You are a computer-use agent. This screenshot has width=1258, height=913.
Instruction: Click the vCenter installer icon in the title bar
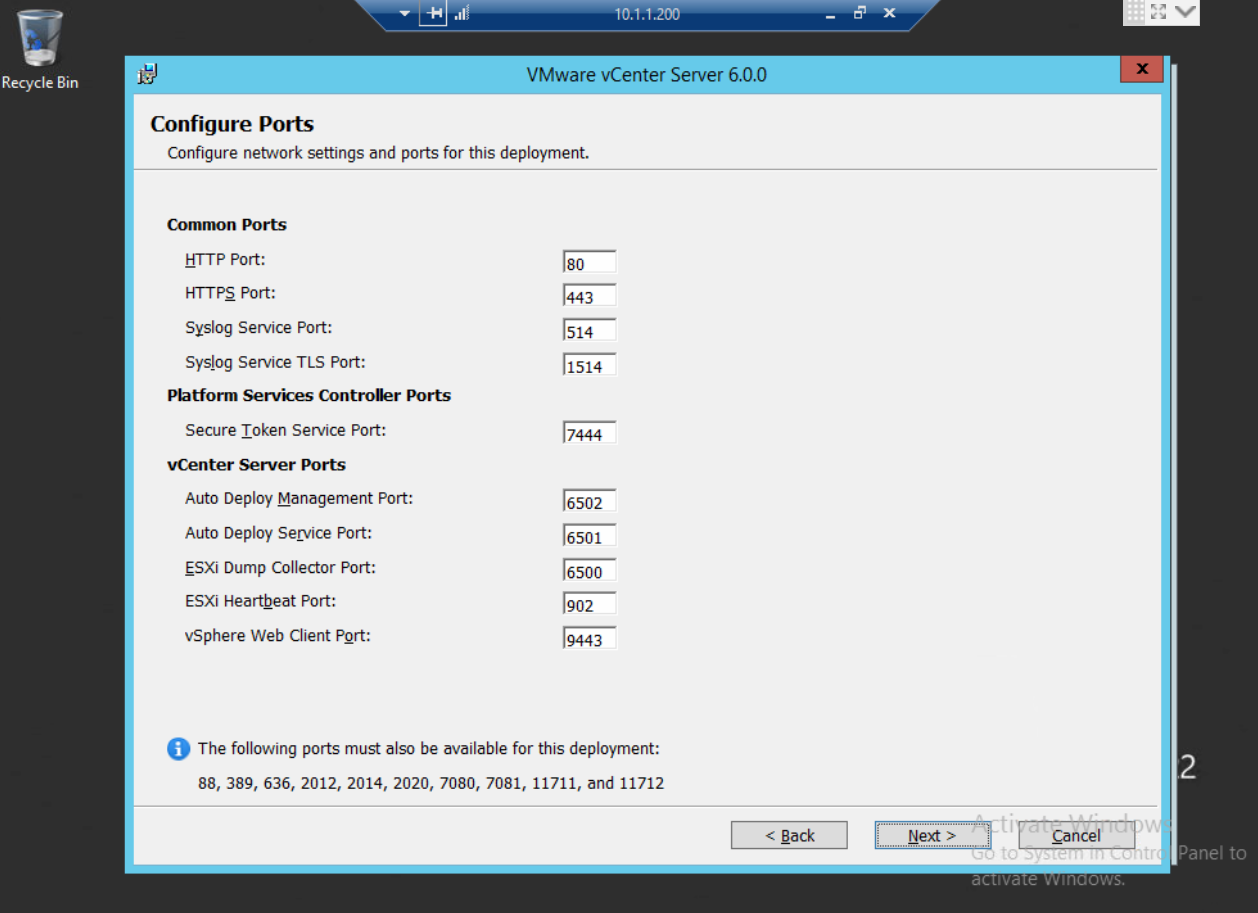tap(147, 74)
